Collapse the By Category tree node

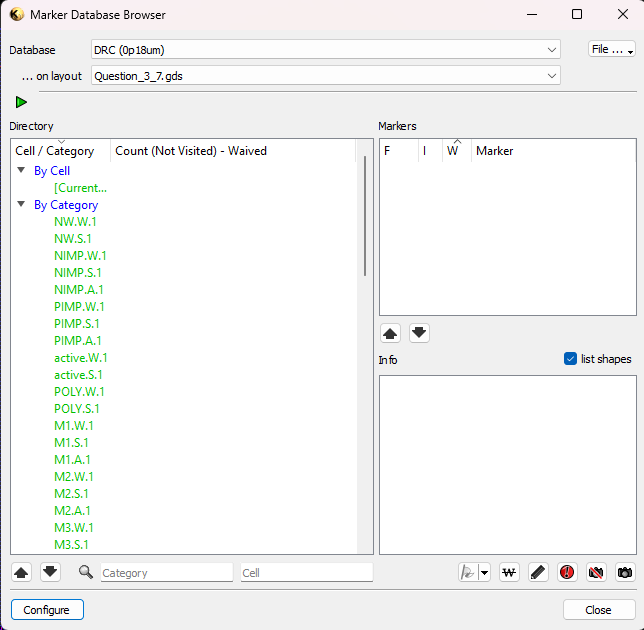(x=21, y=204)
